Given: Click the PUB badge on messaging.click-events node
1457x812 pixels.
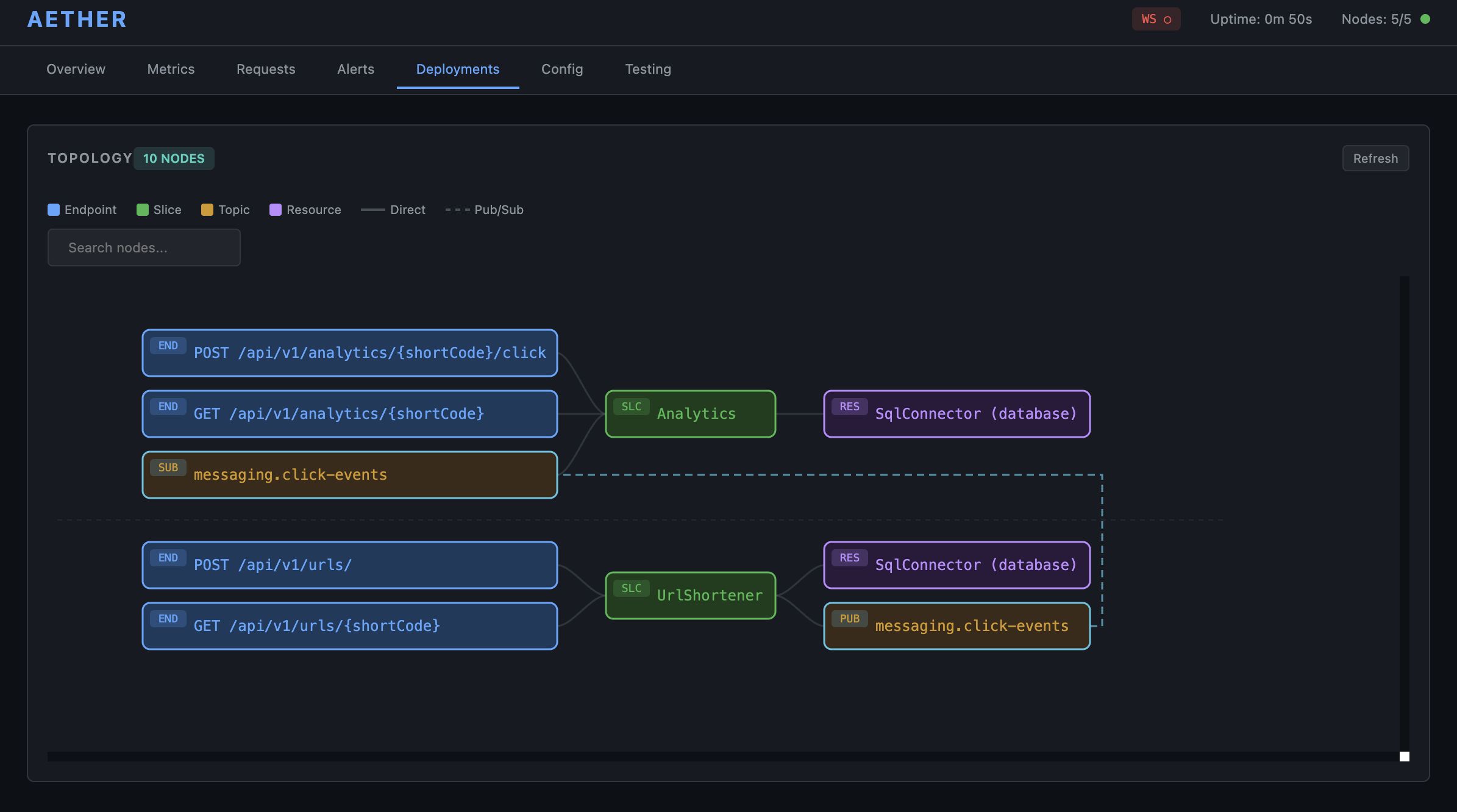Looking at the screenshot, I should point(849,618).
